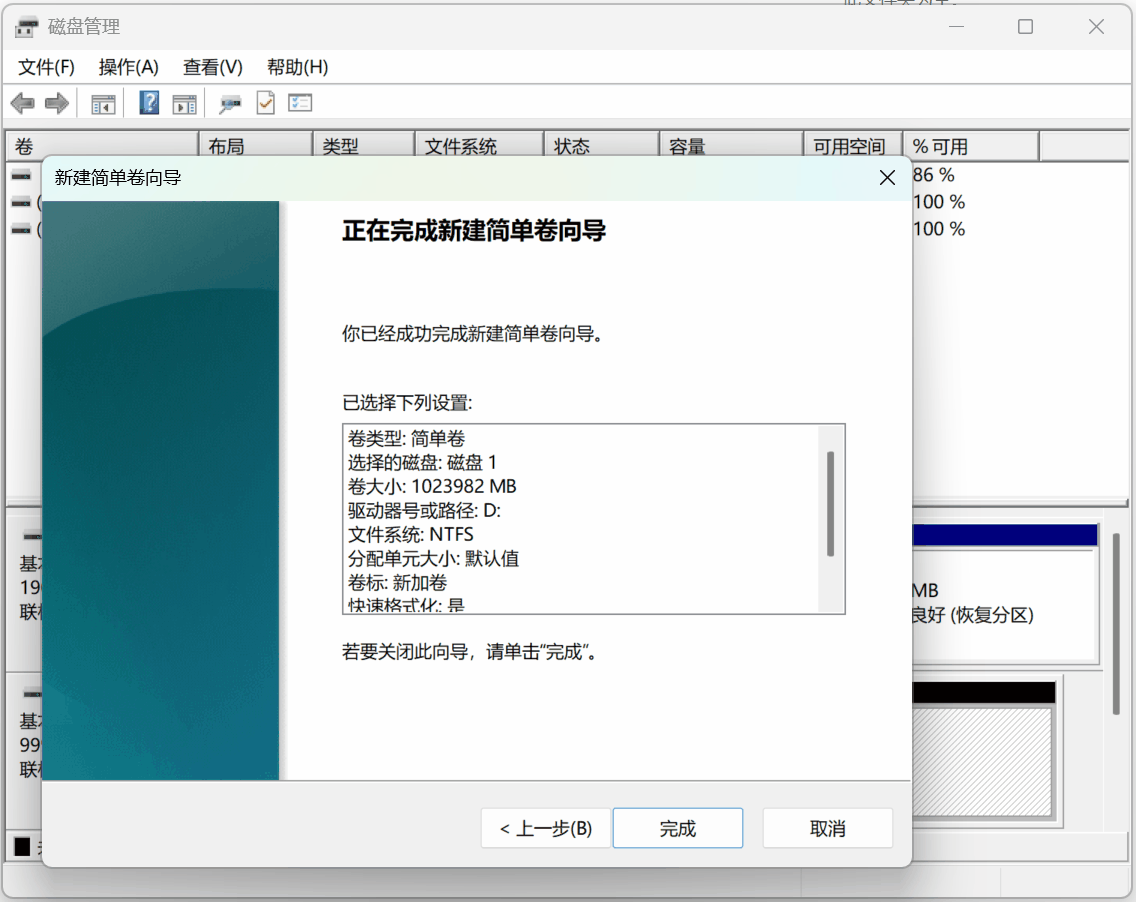Image resolution: width=1136 pixels, height=902 pixels.
Task: Open the 操作(A) menu
Action: click(x=128, y=67)
